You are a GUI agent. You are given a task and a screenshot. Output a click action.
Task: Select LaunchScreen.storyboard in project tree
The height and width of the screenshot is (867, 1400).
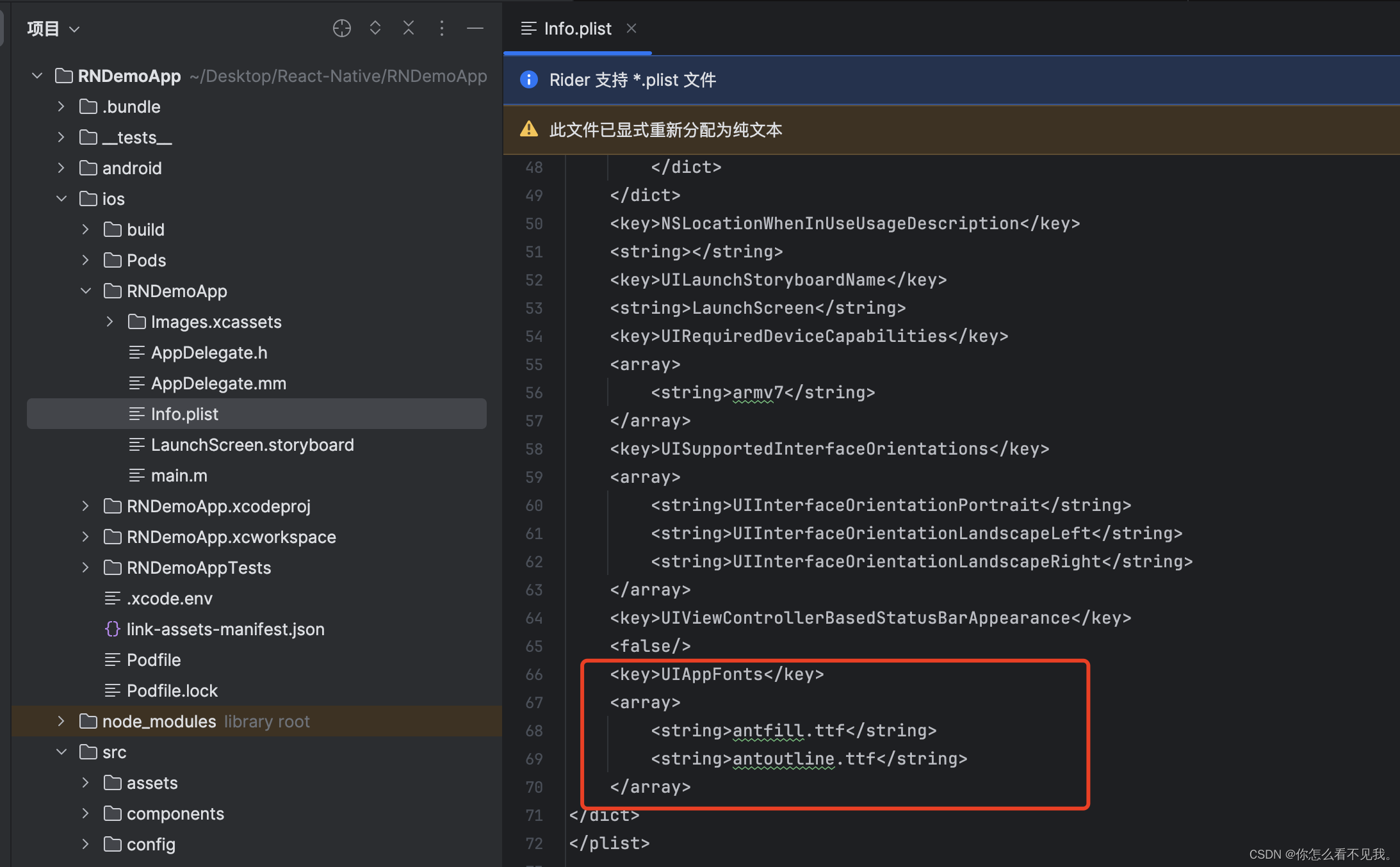252,444
